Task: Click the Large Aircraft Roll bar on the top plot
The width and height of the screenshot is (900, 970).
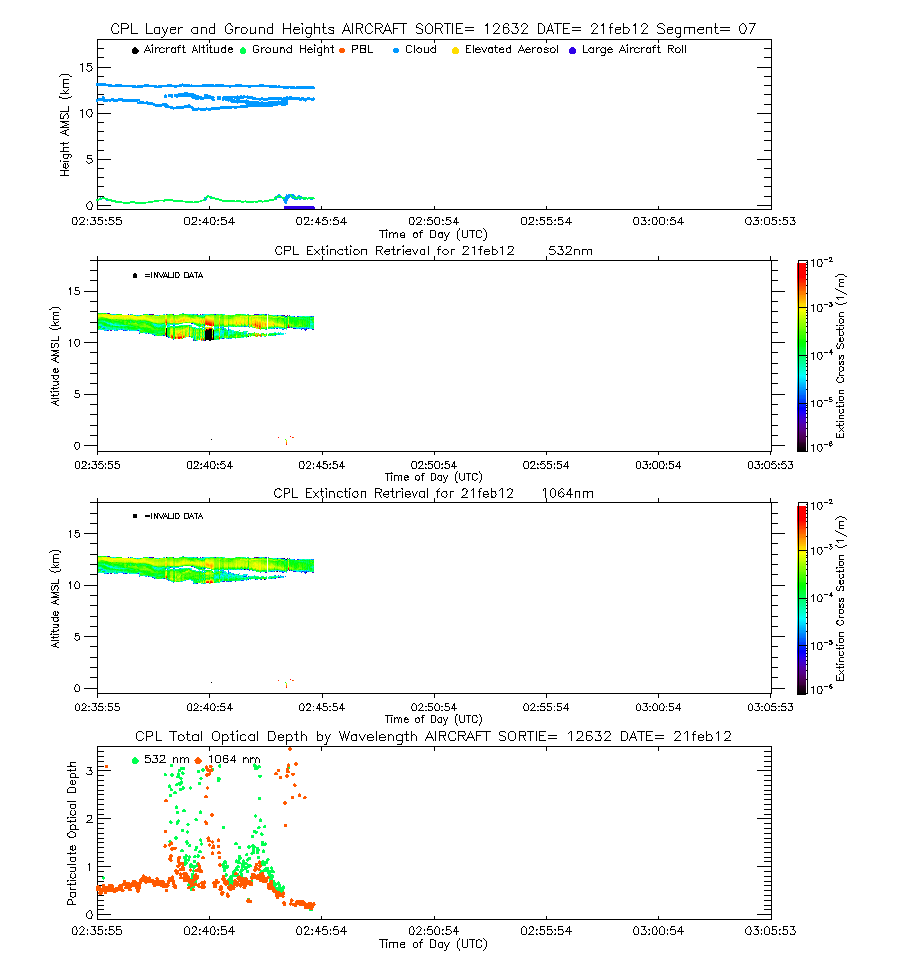Action: click(x=299, y=207)
